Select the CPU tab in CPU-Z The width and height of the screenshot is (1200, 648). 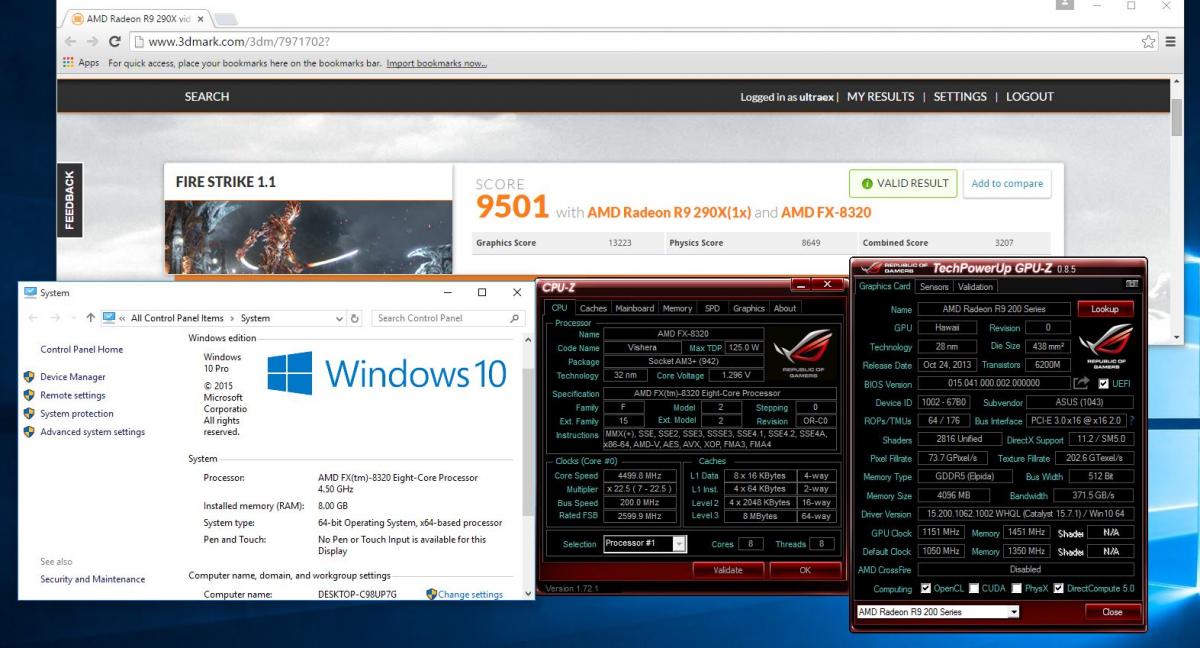[560, 308]
